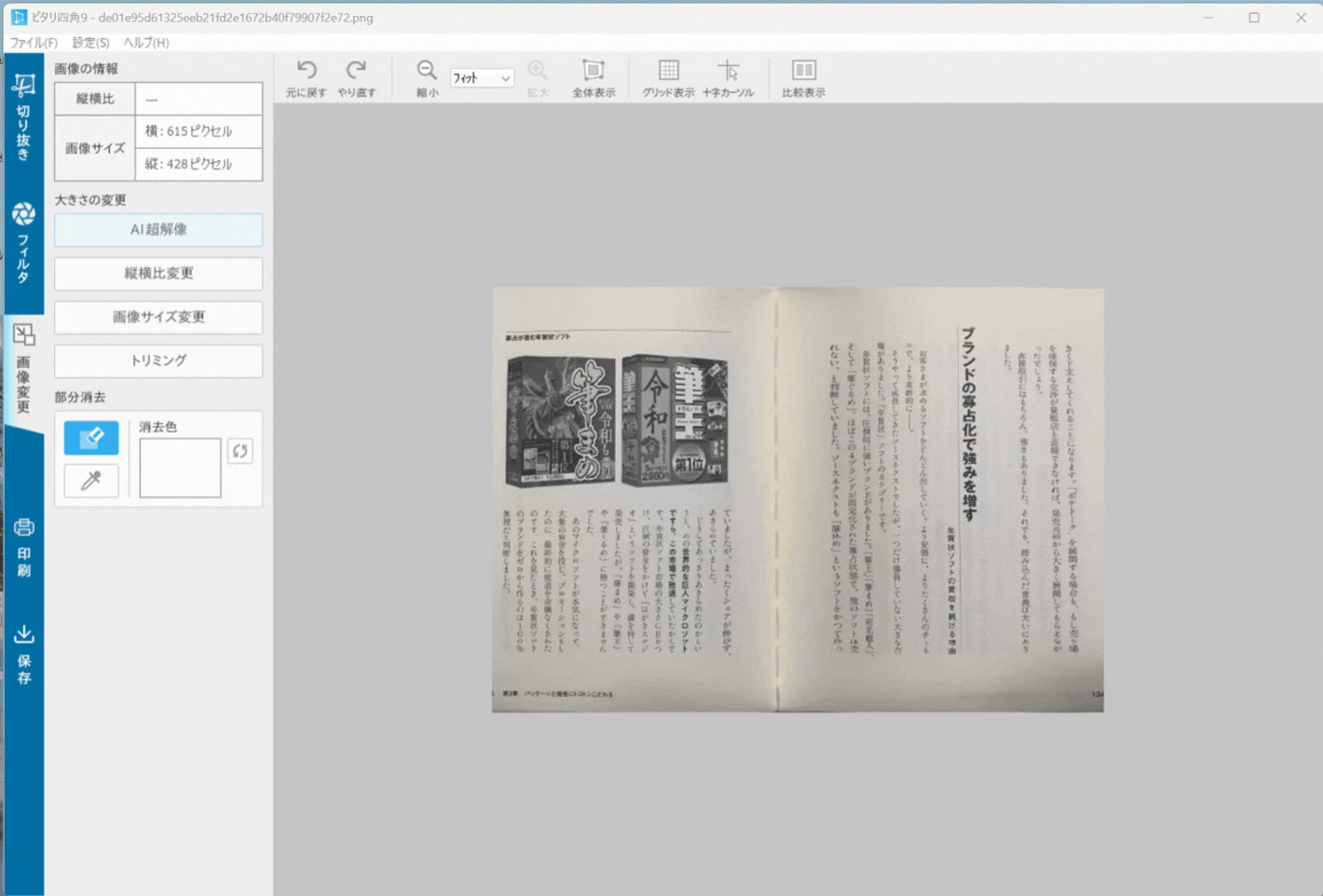Image resolution: width=1323 pixels, height=896 pixels.
Task: Reset erase color with refresh icon
Action: (240, 452)
